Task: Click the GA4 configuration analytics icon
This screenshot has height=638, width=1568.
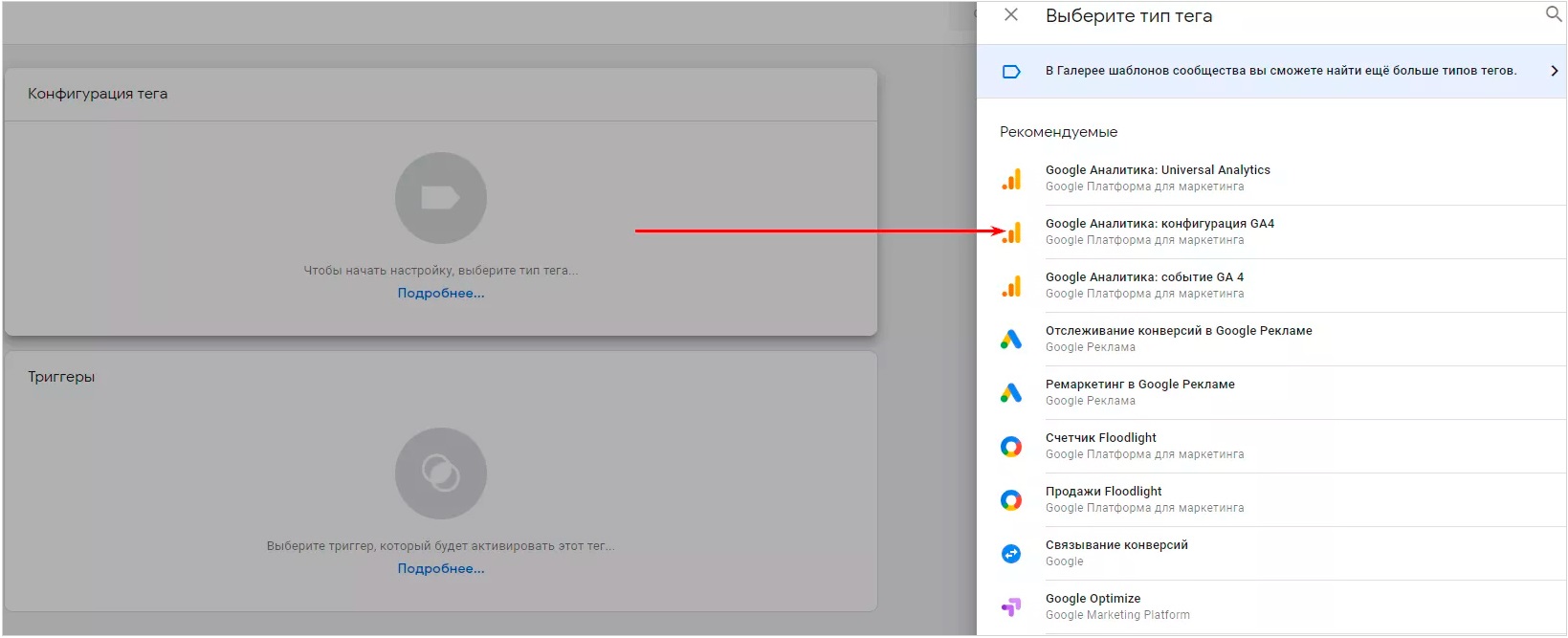Action: tap(1011, 232)
